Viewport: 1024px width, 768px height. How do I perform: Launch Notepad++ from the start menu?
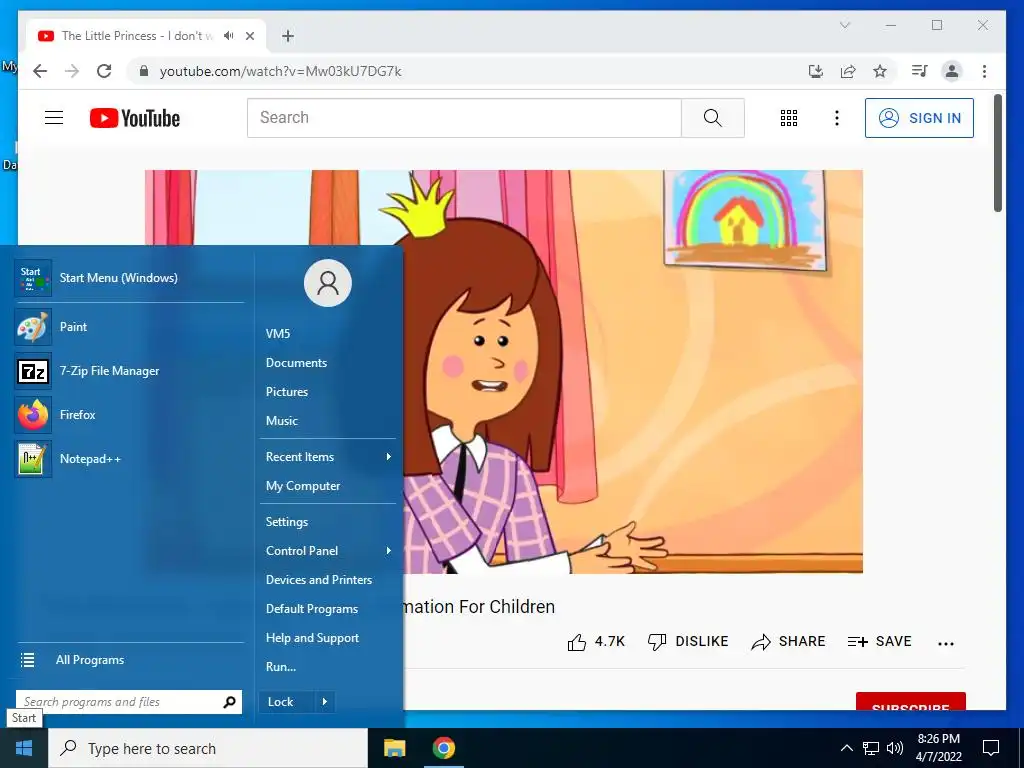coord(129,458)
